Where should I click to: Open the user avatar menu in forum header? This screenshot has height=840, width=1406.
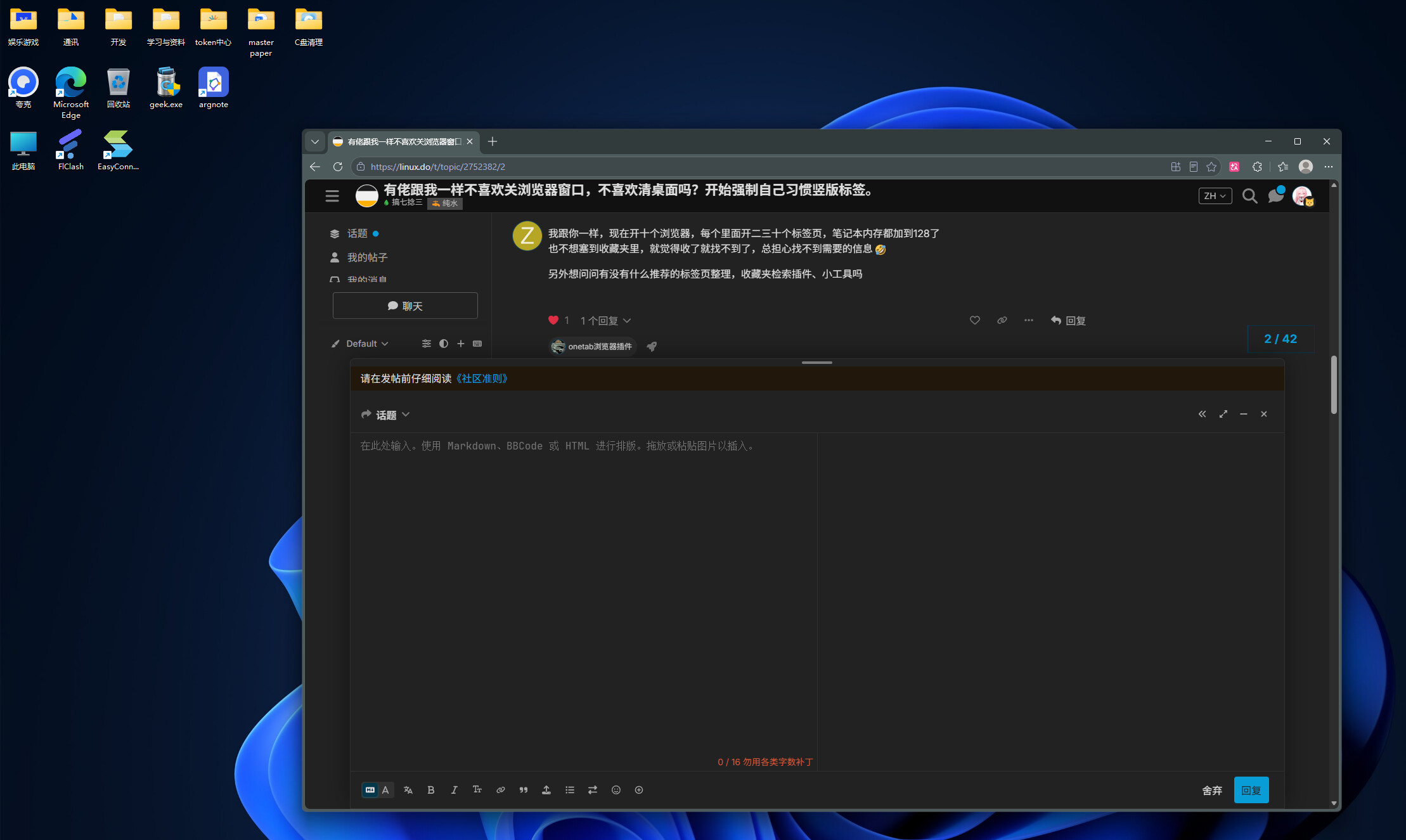[1303, 196]
